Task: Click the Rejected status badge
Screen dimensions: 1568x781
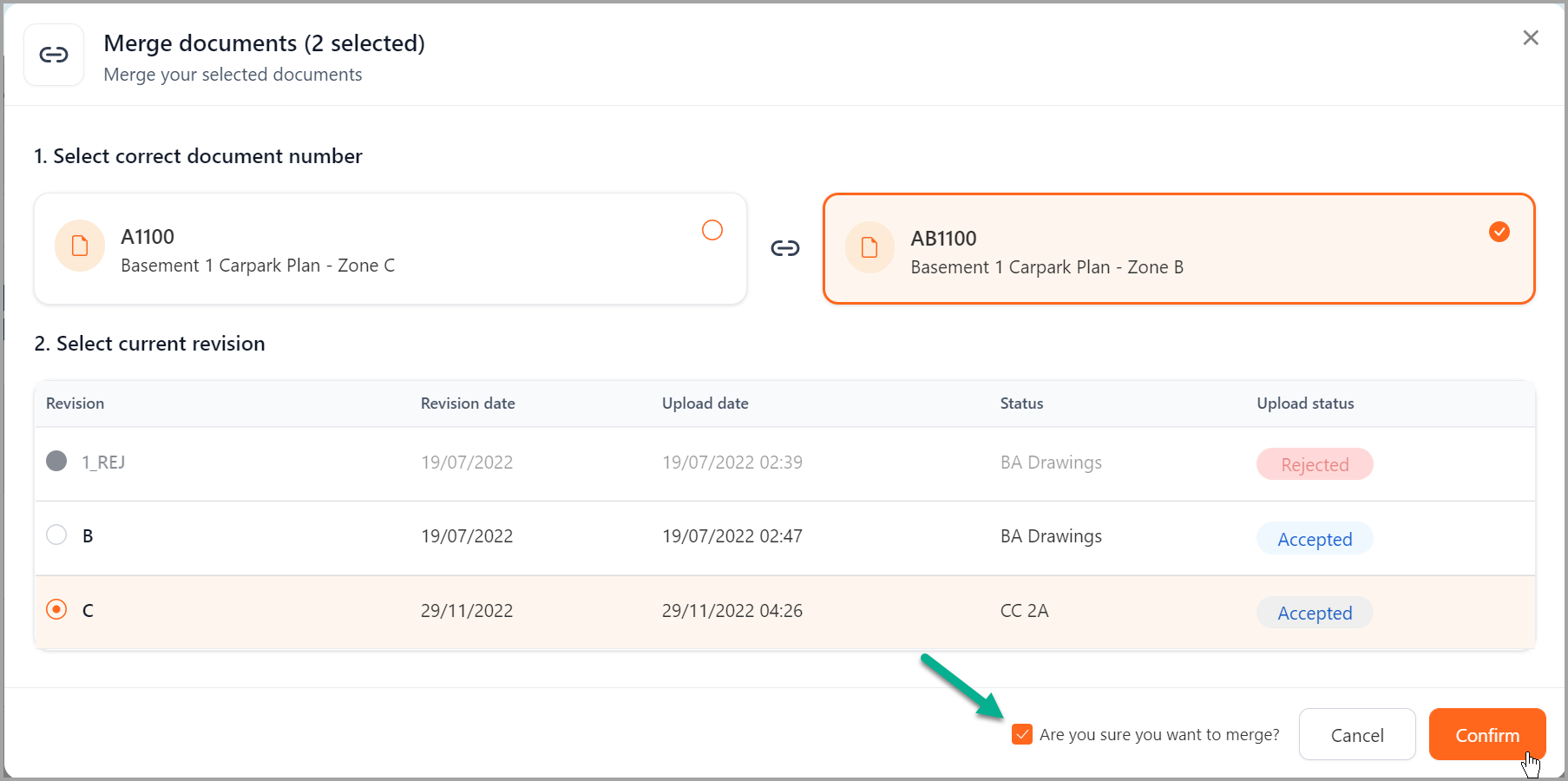Action: (1314, 464)
